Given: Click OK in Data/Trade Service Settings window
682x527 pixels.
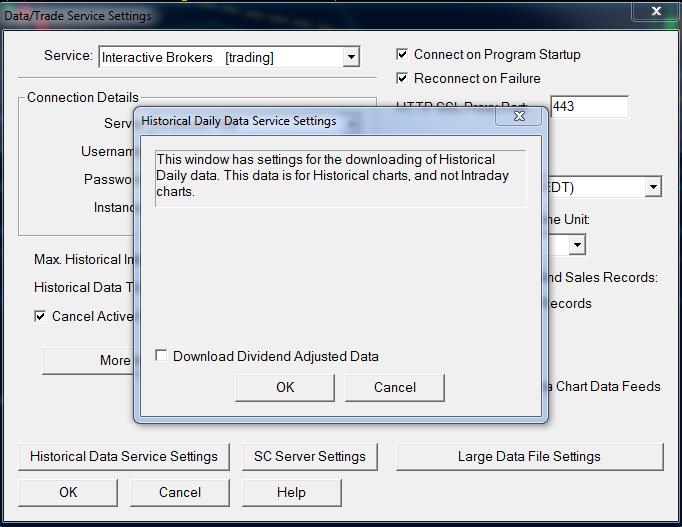Looking at the screenshot, I should tap(68, 493).
